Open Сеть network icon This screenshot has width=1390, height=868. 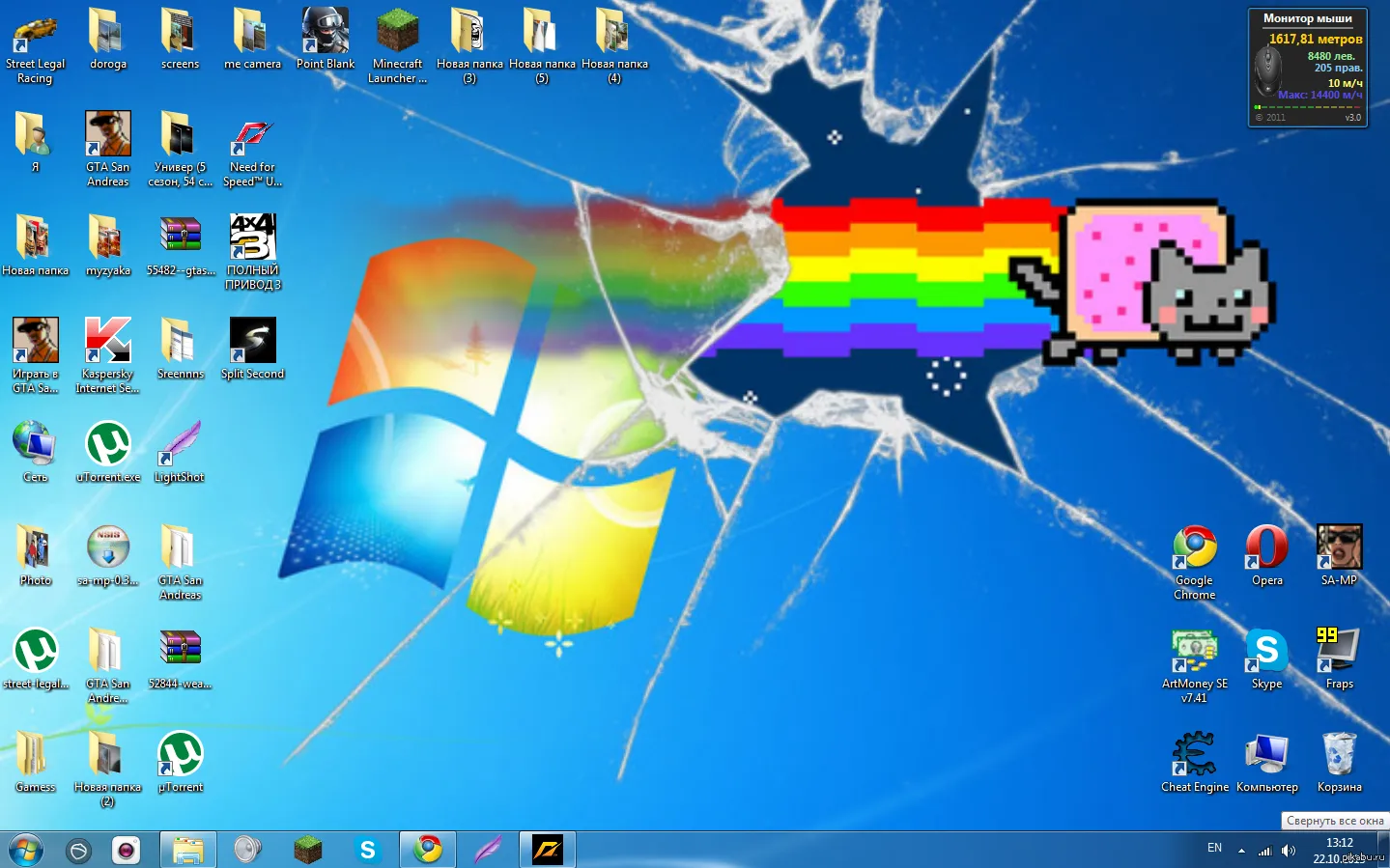coord(35,452)
